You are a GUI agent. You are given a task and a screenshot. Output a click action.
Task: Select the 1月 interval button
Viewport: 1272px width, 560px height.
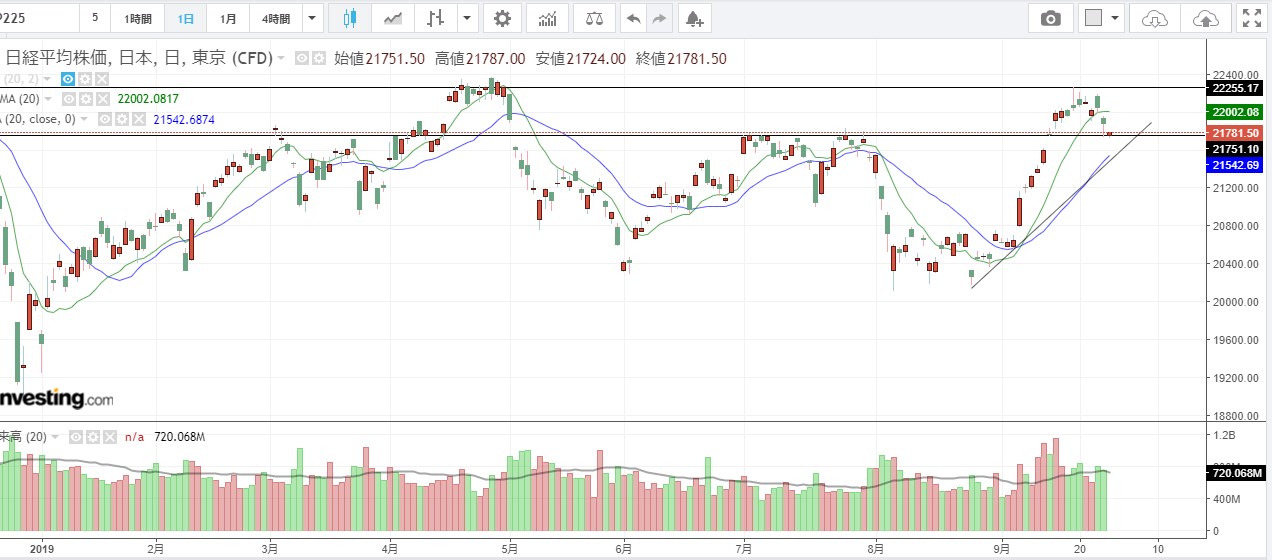click(x=229, y=18)
